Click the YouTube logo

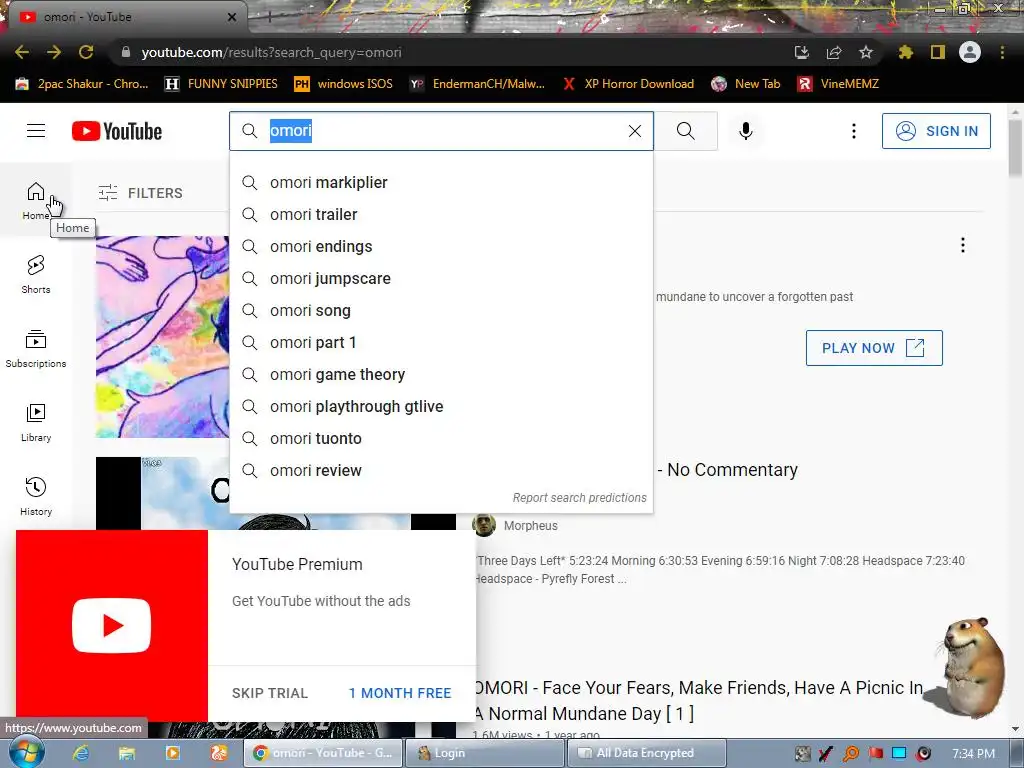pyautogui.click(x=117, y=131)
